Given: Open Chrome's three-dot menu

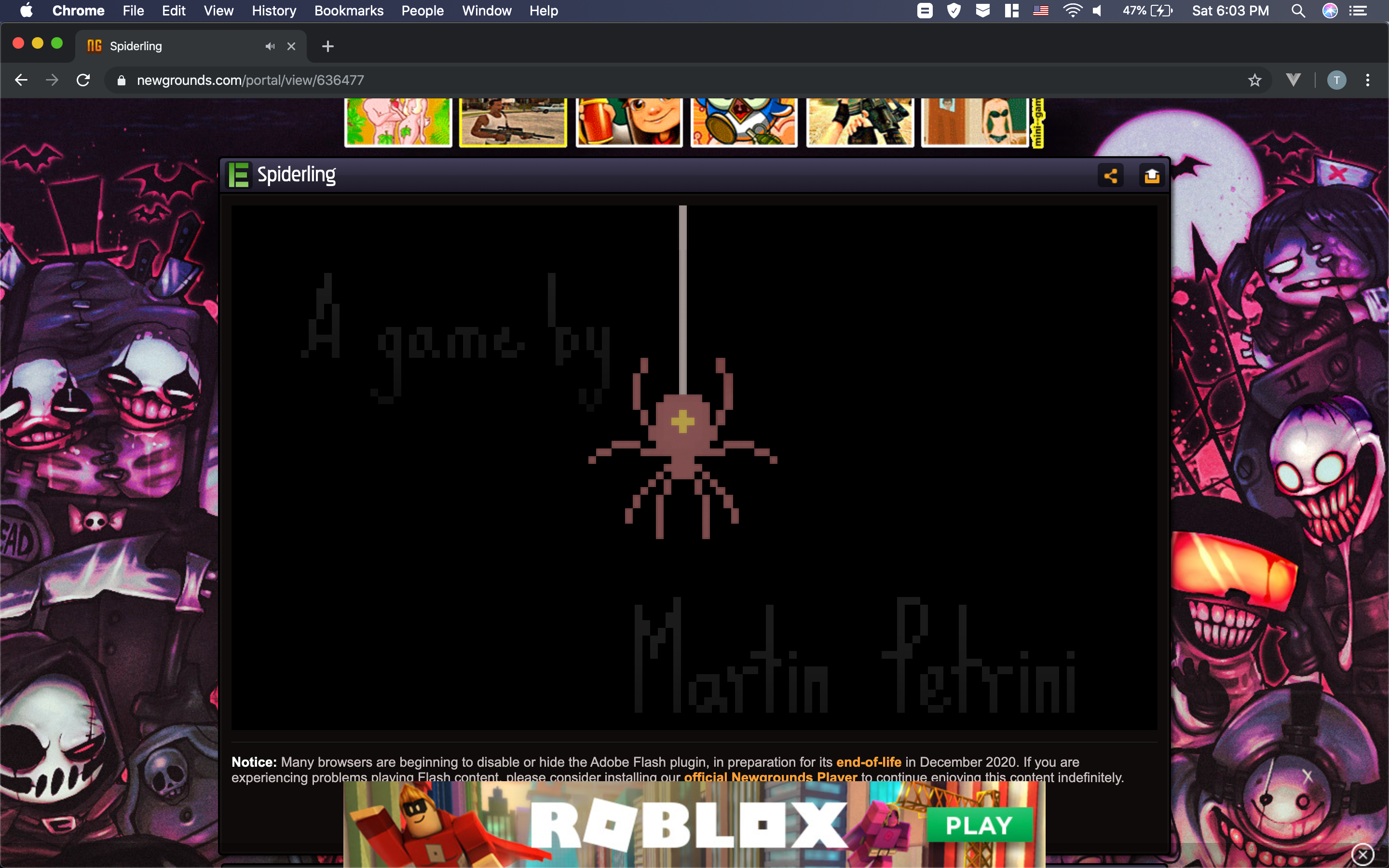Looking at the screenshot, I should 1368,81.
